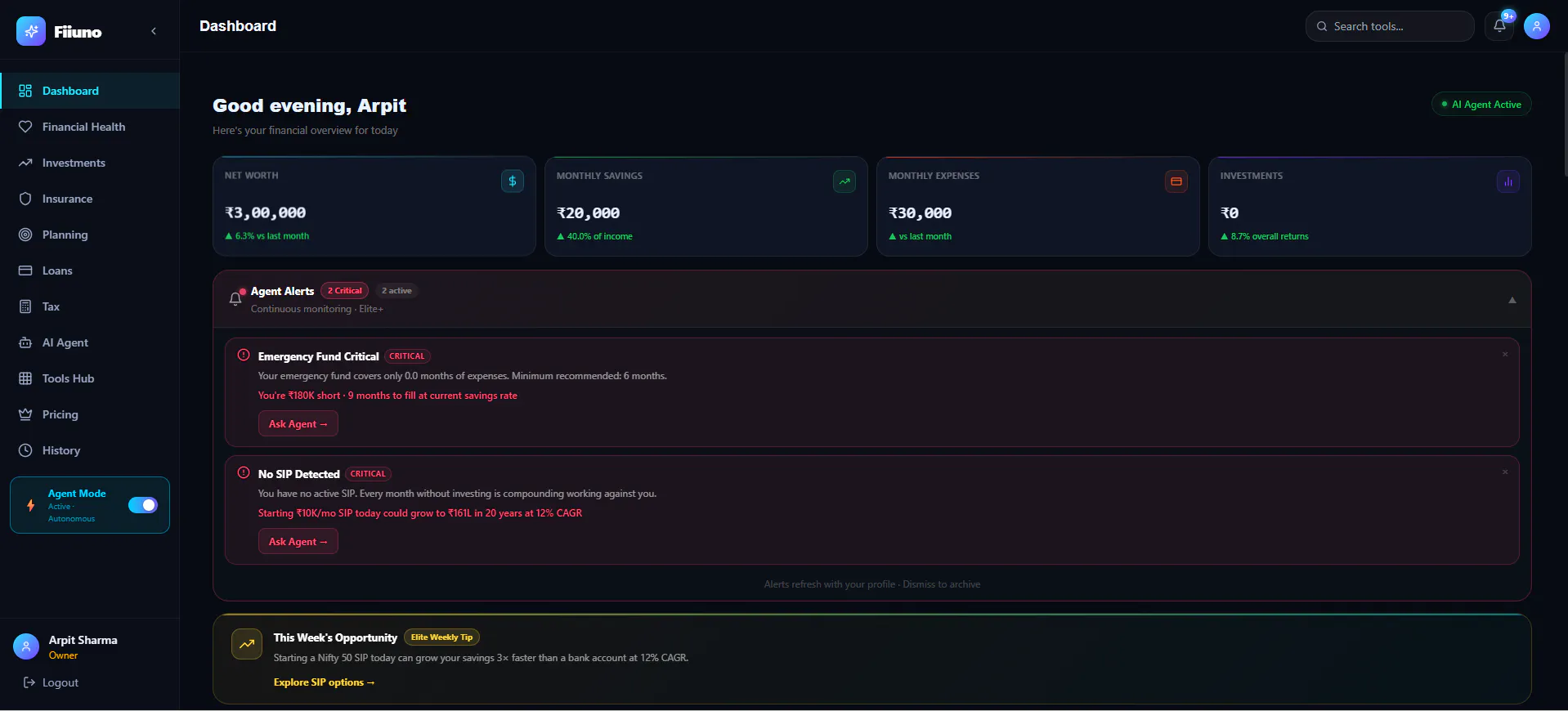
Task: Click the Monthly Savings value ₹20,000
Action: click(x=589, y=213)
